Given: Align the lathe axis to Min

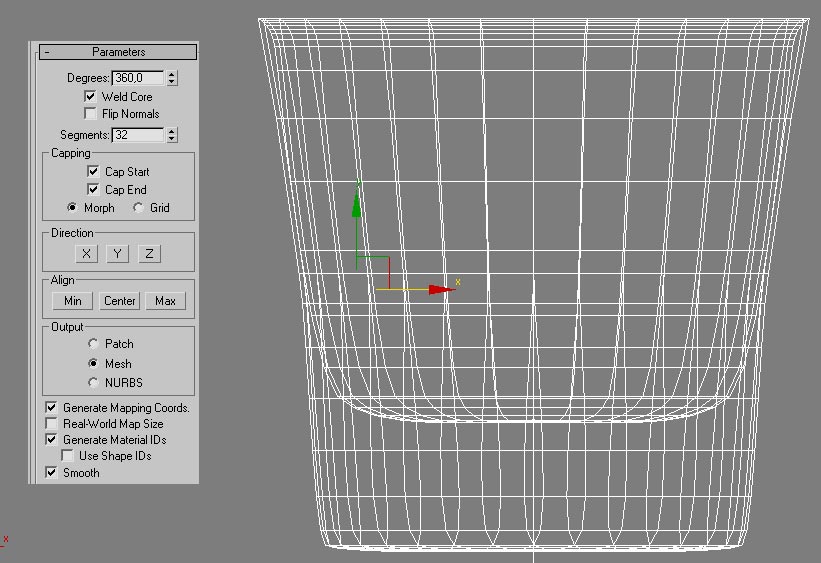Looking at the screenshot, I should (72, 301).
